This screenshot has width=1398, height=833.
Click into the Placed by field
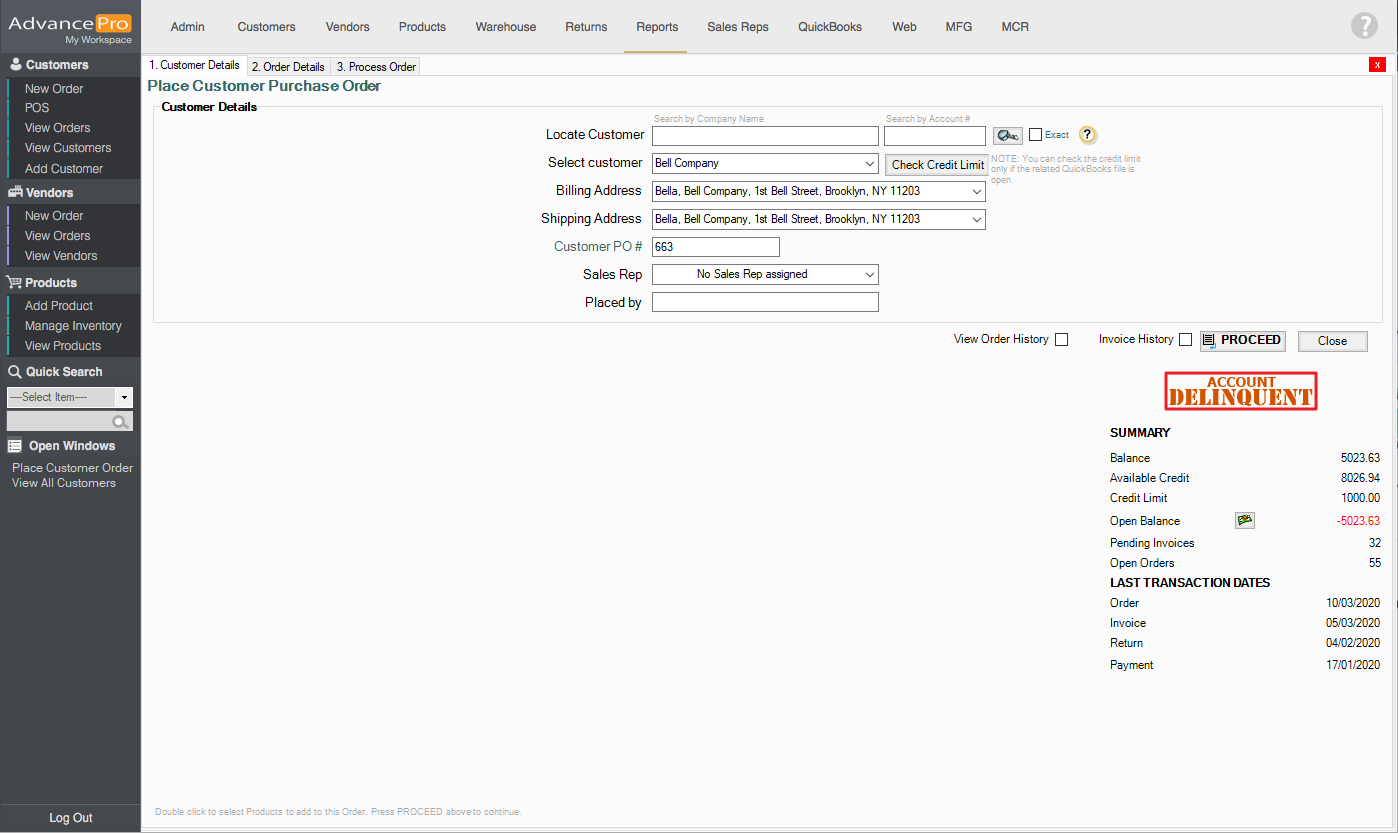click(x=765, y=302)
